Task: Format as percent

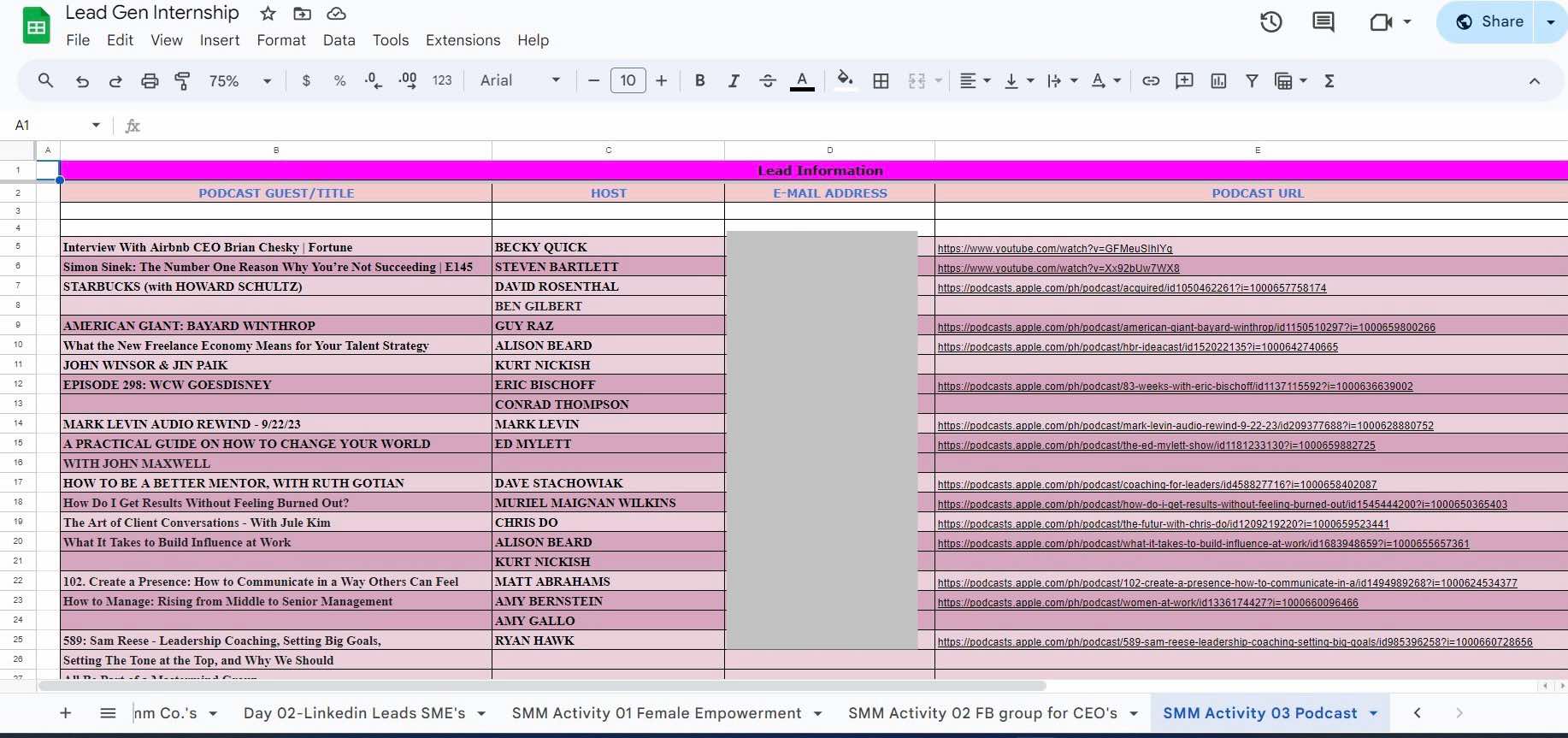Action: coord(339,81)
